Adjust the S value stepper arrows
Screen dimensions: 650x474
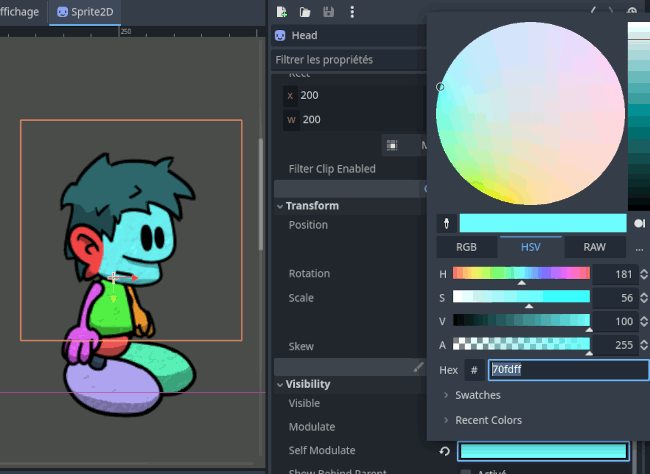pos(644,298)
